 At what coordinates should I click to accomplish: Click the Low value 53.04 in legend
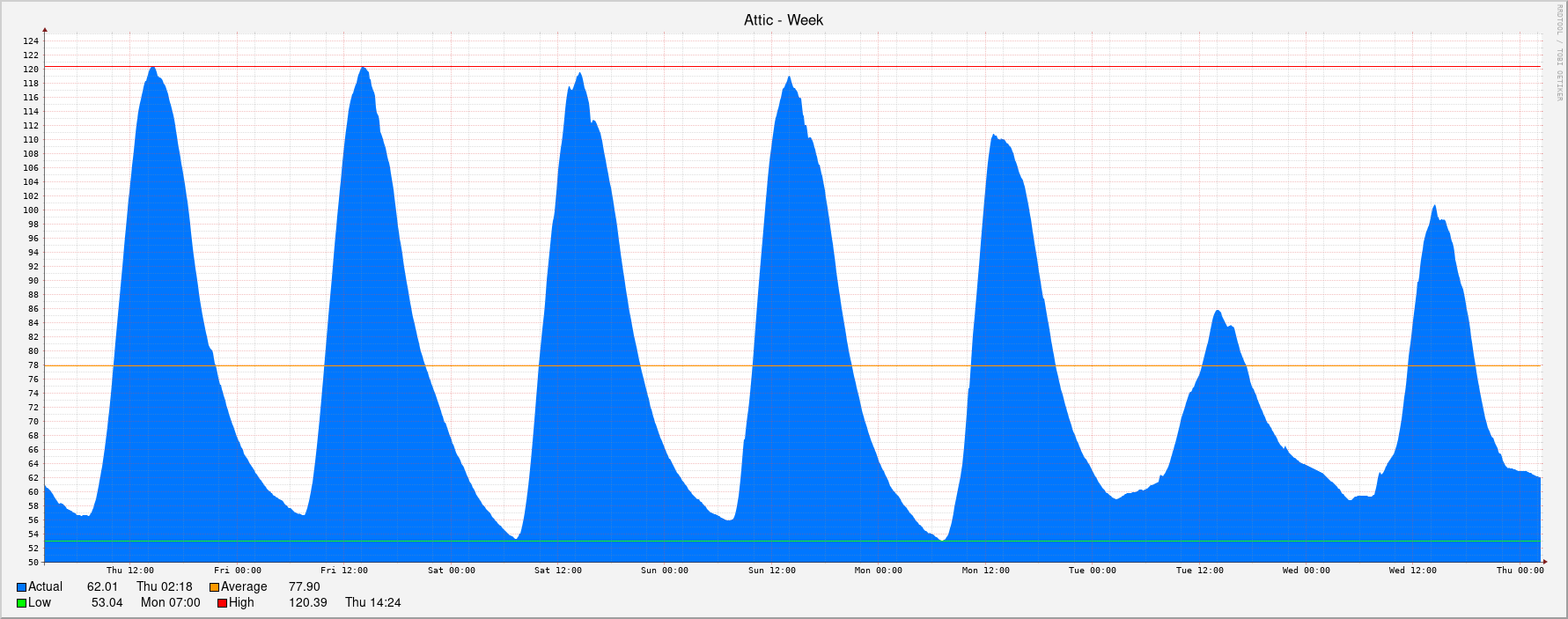107,603
